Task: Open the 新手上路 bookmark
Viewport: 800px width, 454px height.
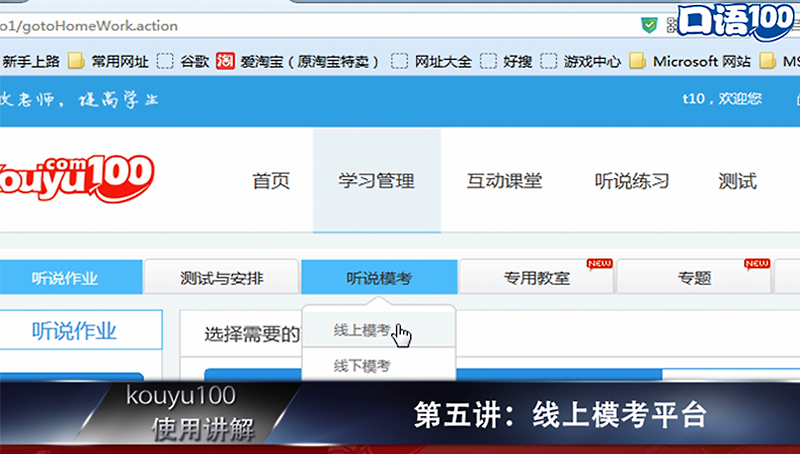Action: pyautogui.click(x=30, y=62)
